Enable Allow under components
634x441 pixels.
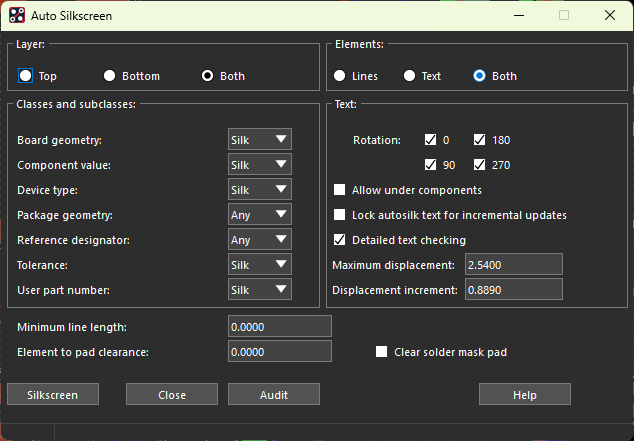340,190
